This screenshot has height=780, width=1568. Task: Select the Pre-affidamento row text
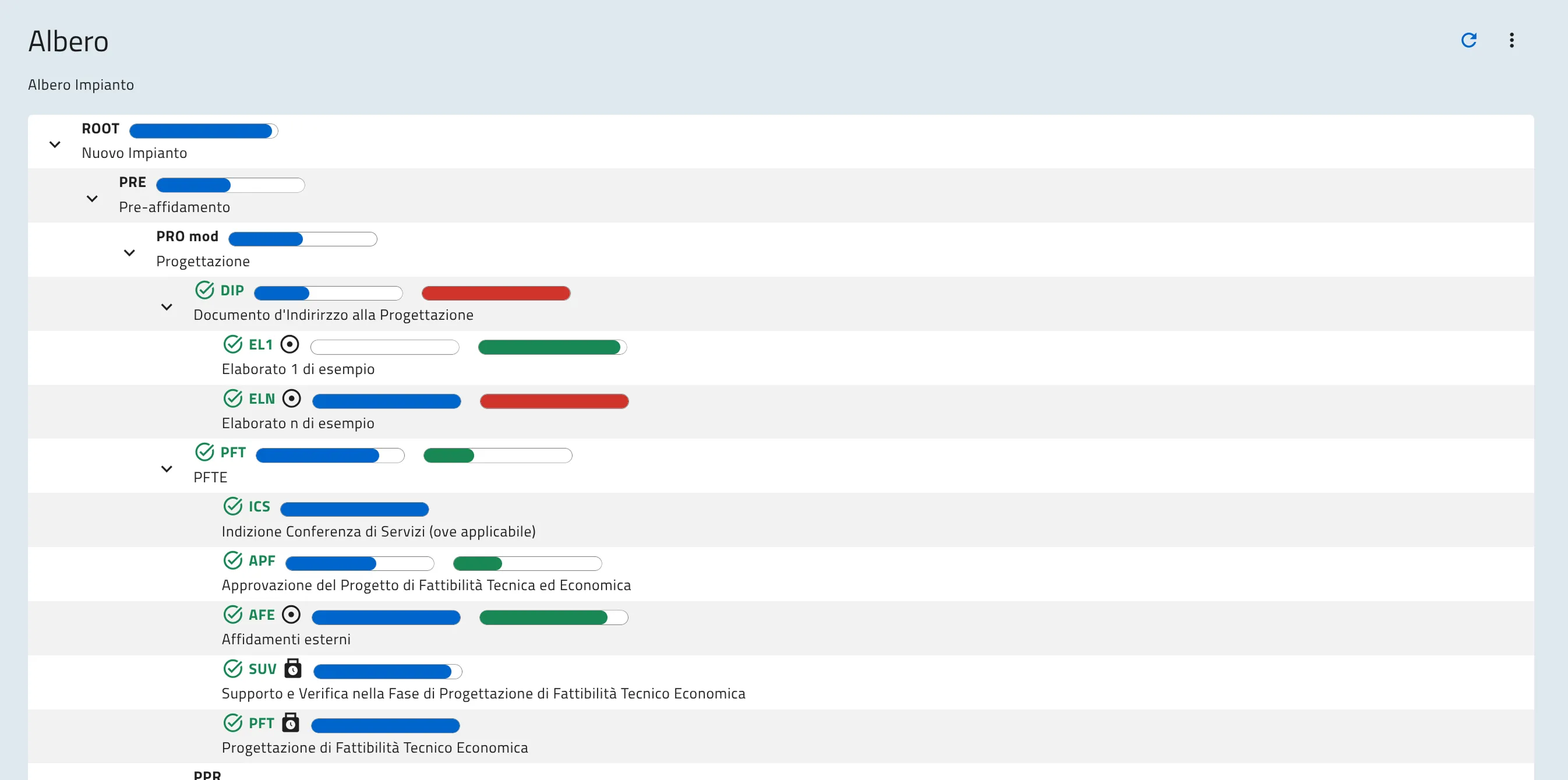tap(175, 207)
